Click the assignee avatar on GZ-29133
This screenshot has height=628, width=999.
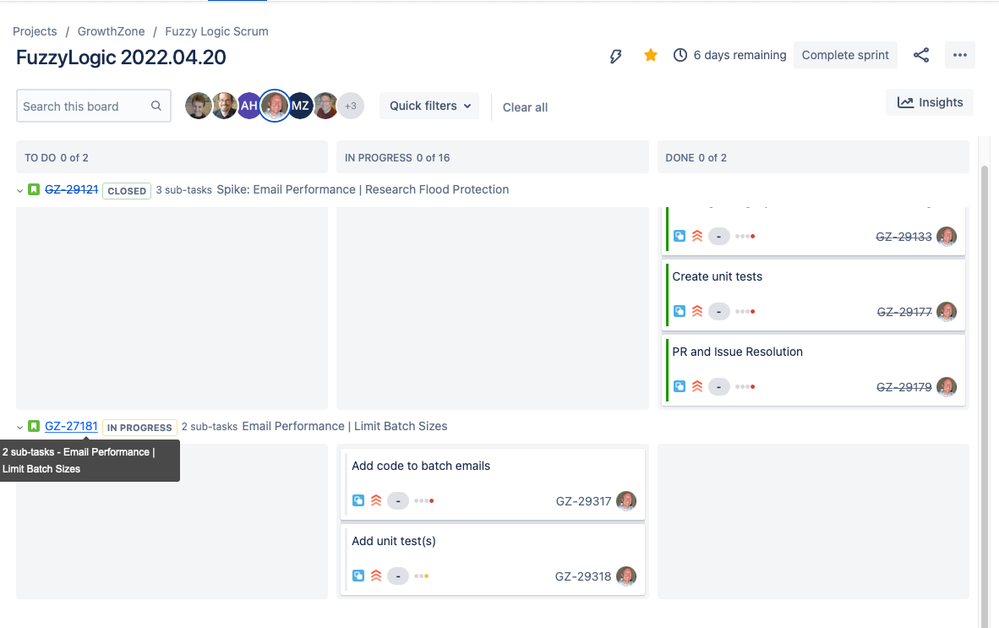point(946,236)
